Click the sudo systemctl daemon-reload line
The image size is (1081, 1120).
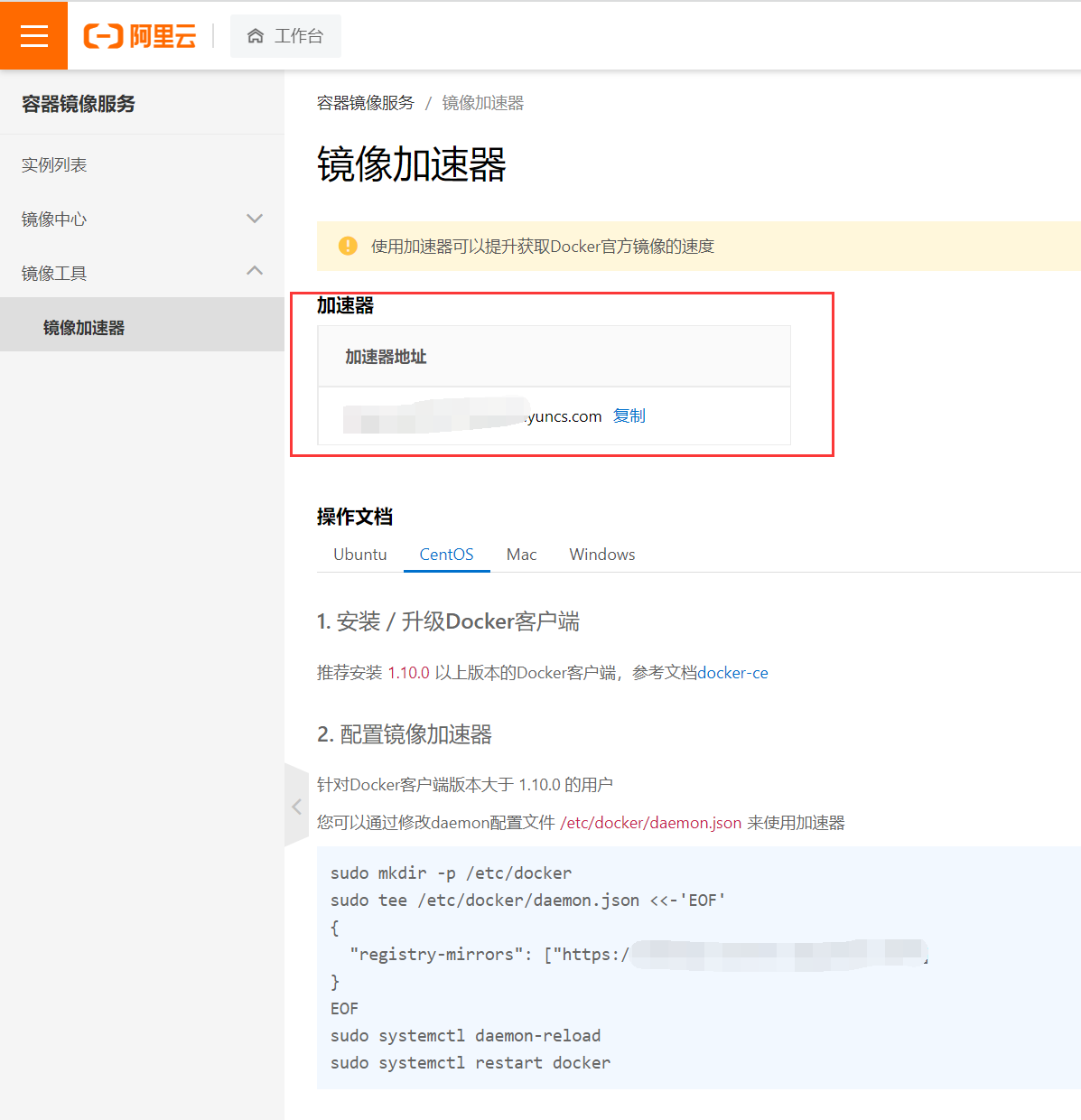pos(466,1036)
